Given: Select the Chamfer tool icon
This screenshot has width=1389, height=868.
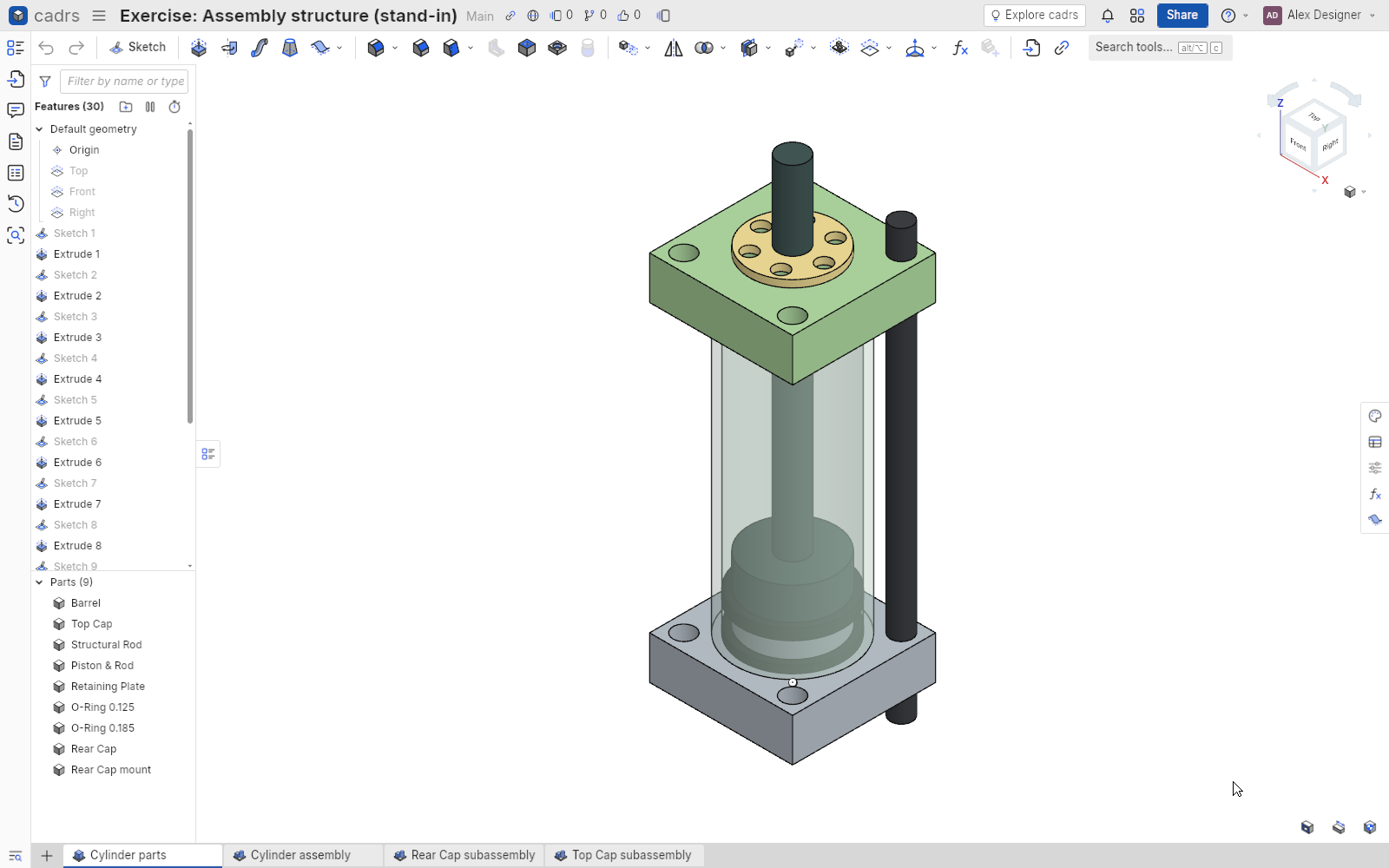Looking at the screenshot, I should 421,48.
